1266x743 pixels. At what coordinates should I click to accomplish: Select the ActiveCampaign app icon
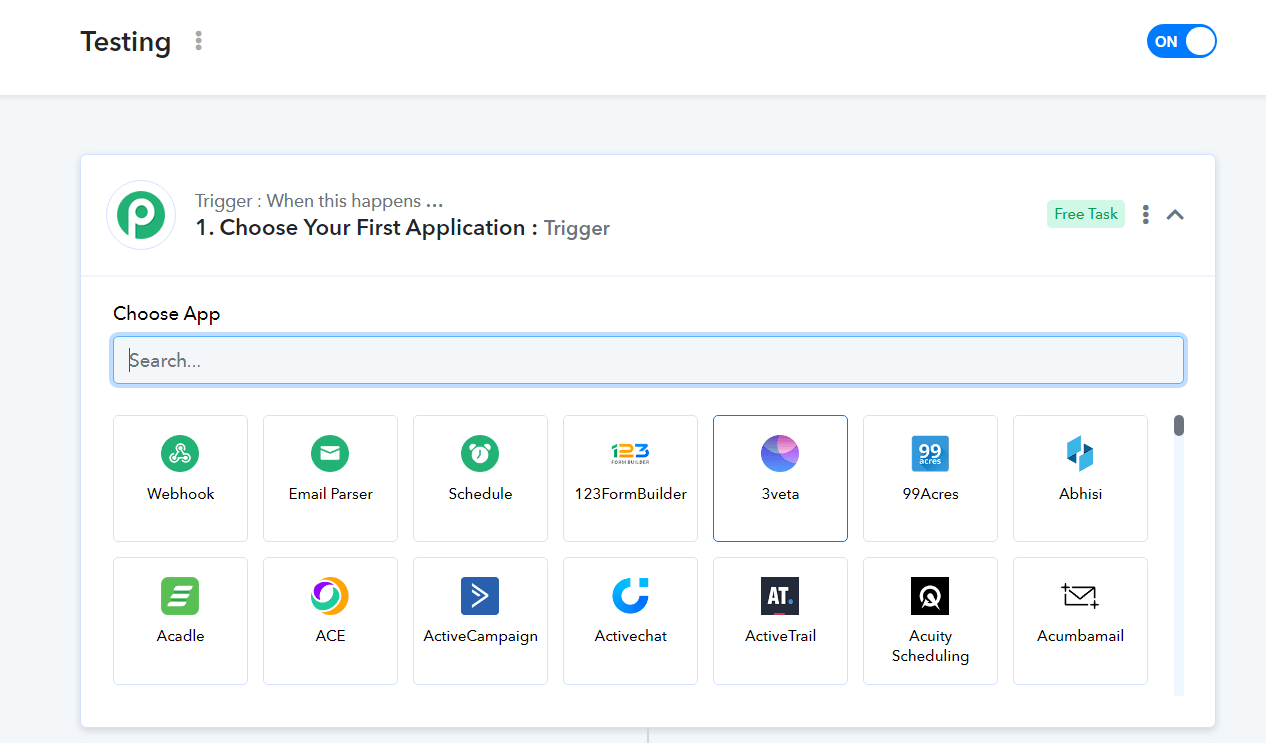coord(480,596)
